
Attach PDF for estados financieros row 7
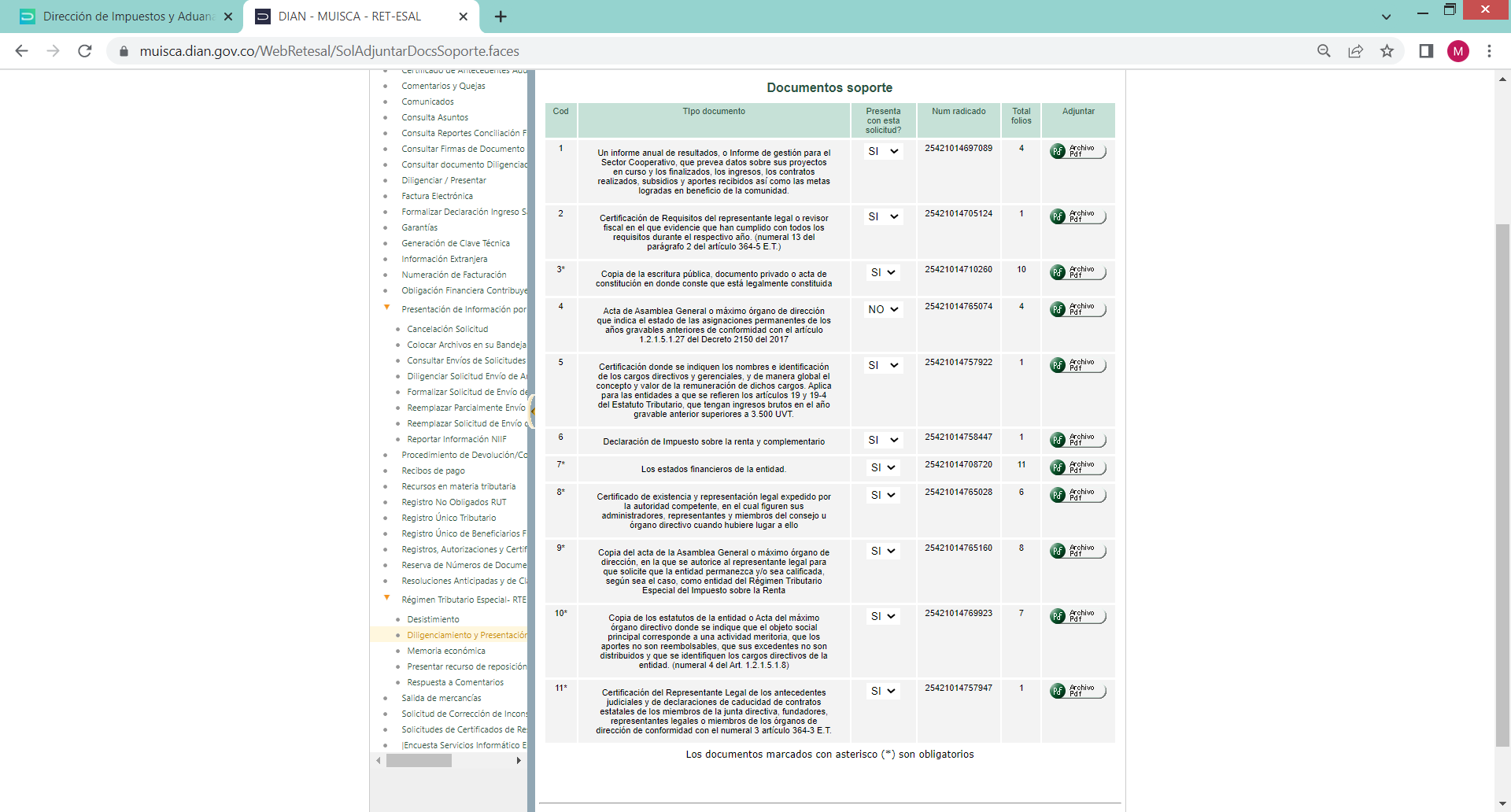coord(1077,467)
